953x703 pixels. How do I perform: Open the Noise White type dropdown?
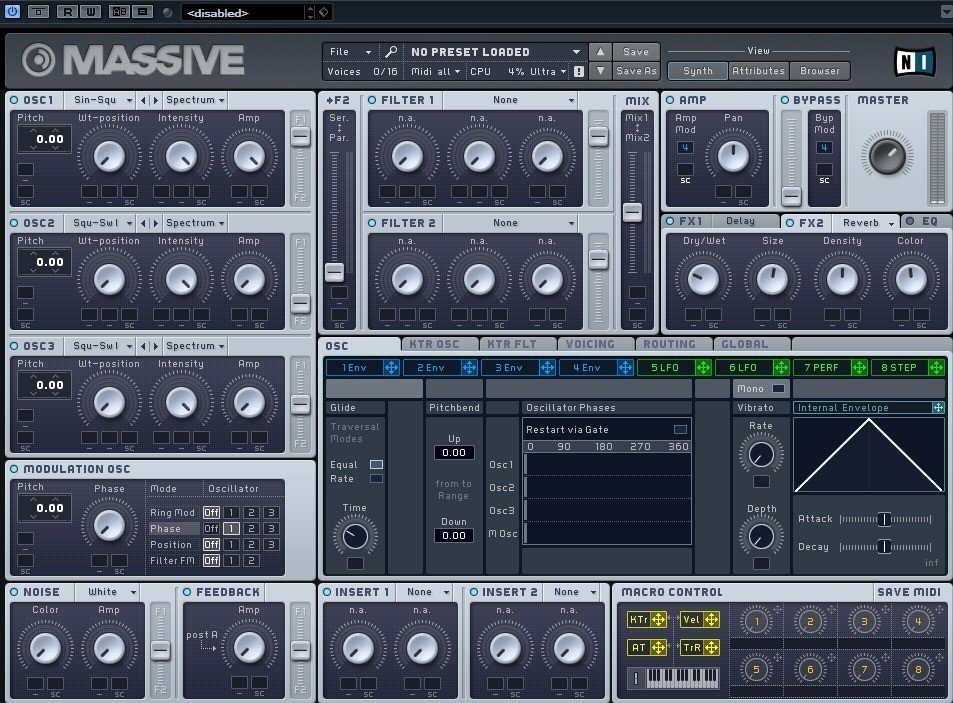[108, 592]
